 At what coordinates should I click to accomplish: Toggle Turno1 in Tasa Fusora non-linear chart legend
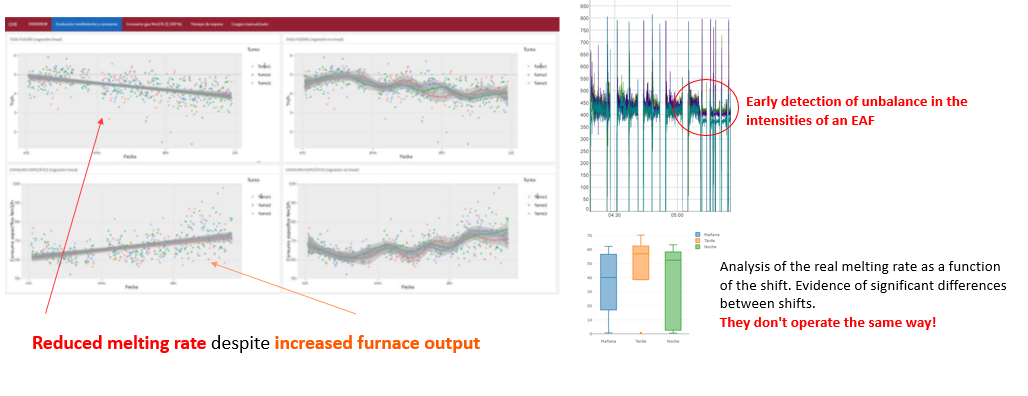(536, 66)
